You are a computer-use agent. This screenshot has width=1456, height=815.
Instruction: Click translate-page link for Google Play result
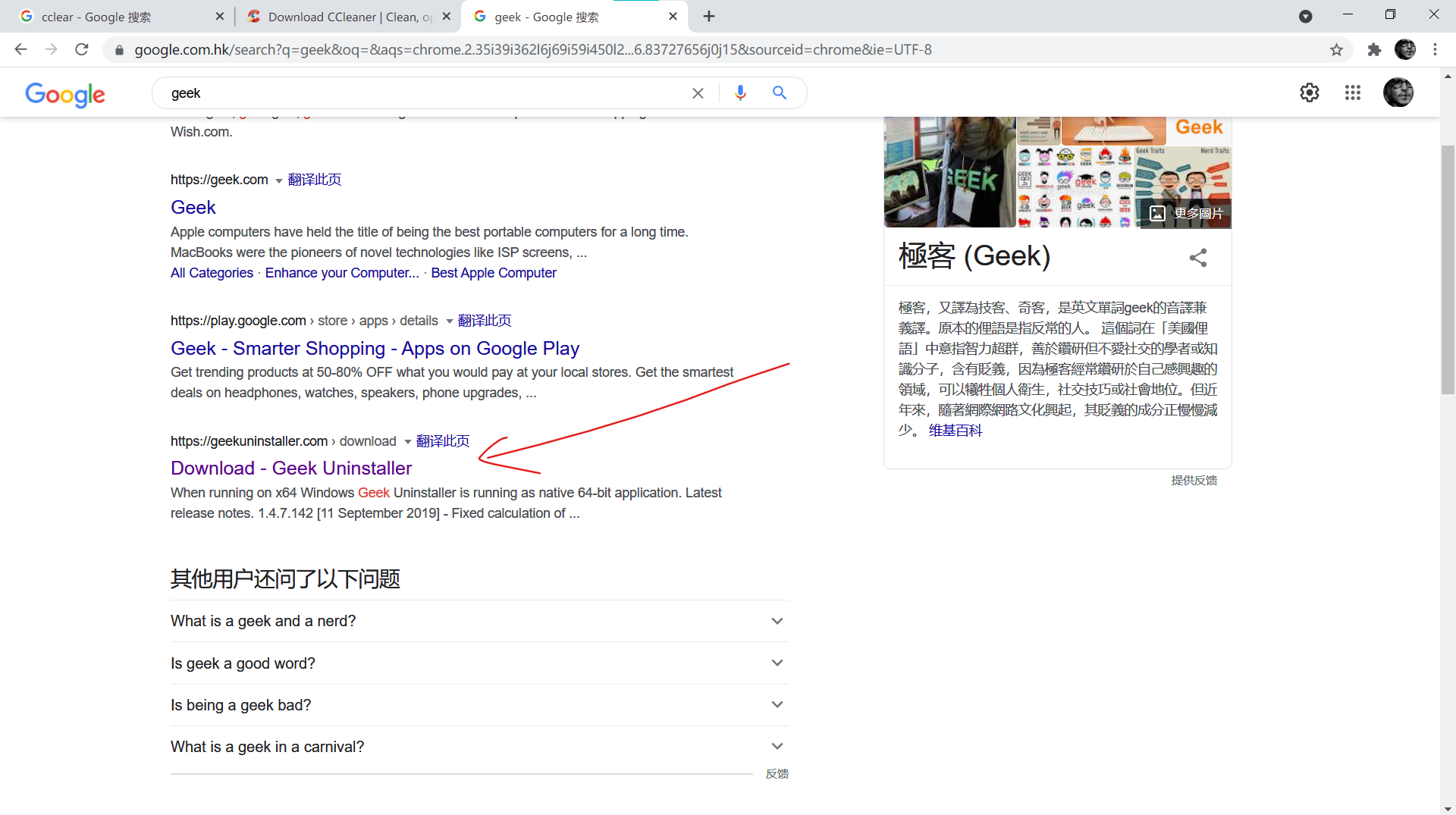(485, 321)
